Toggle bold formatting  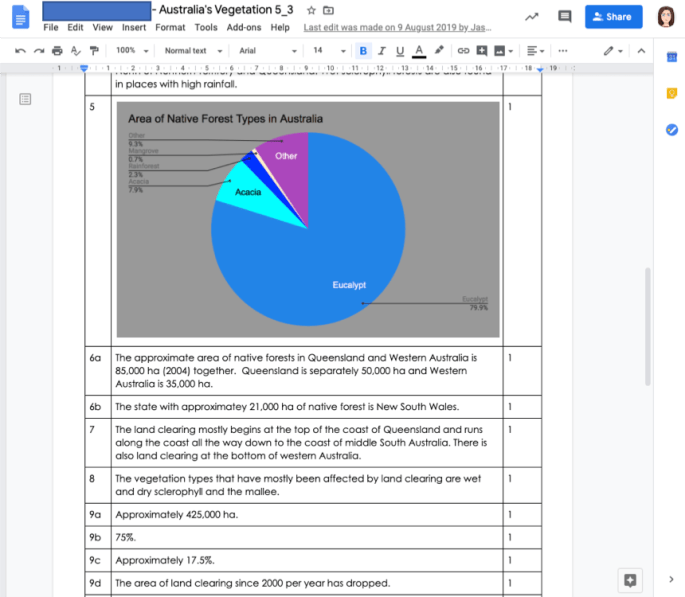click(363, 51)
